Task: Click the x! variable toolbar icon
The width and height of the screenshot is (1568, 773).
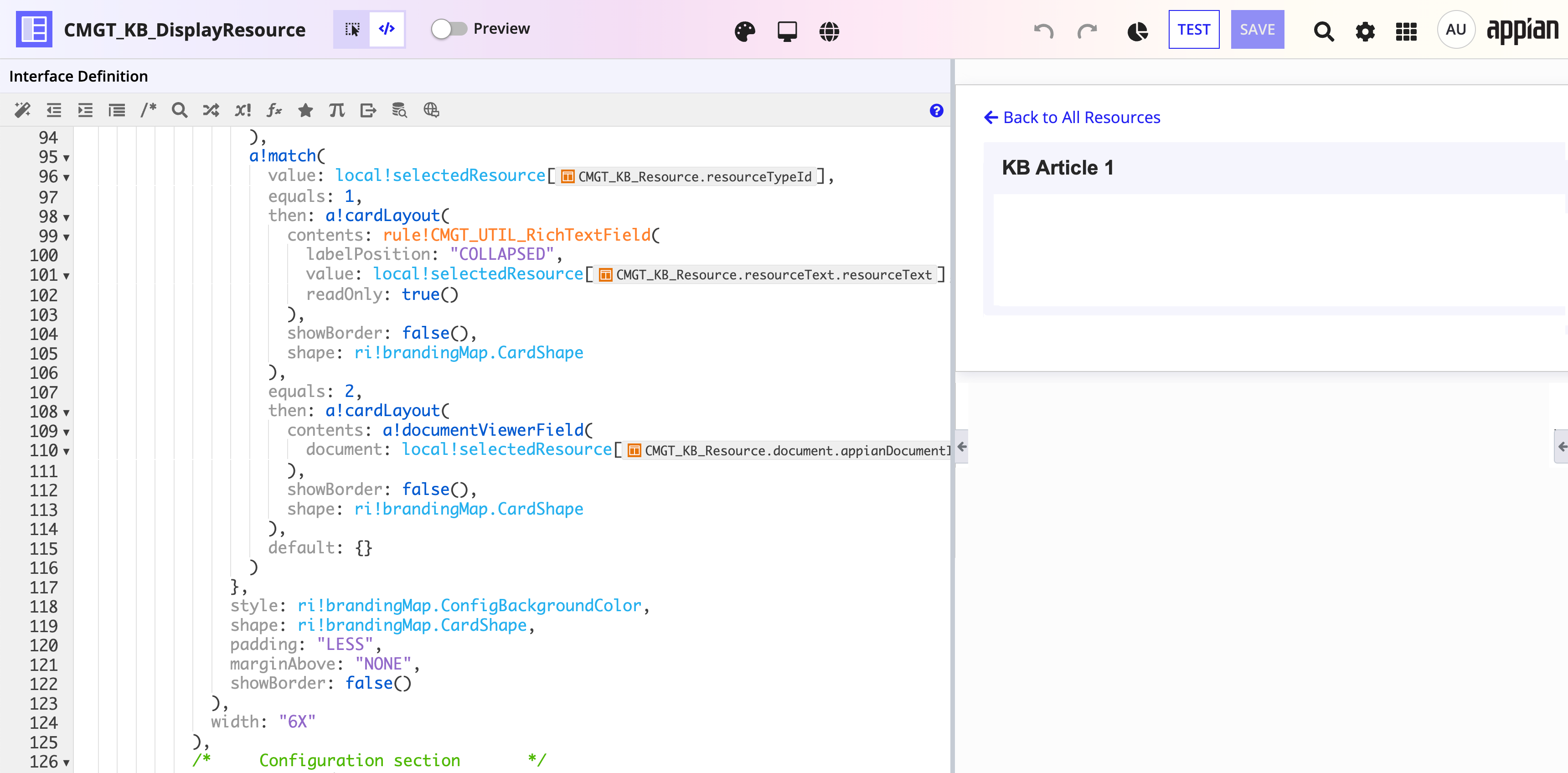Action: (x=243, y=110)
